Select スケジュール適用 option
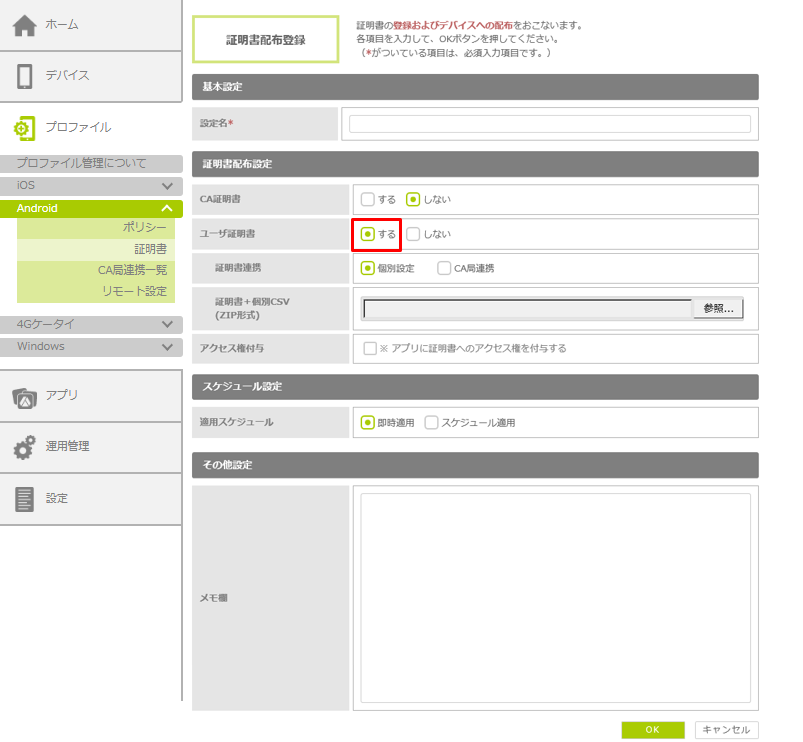This screenshot has width=803, height=742. (x=432, y=423)
